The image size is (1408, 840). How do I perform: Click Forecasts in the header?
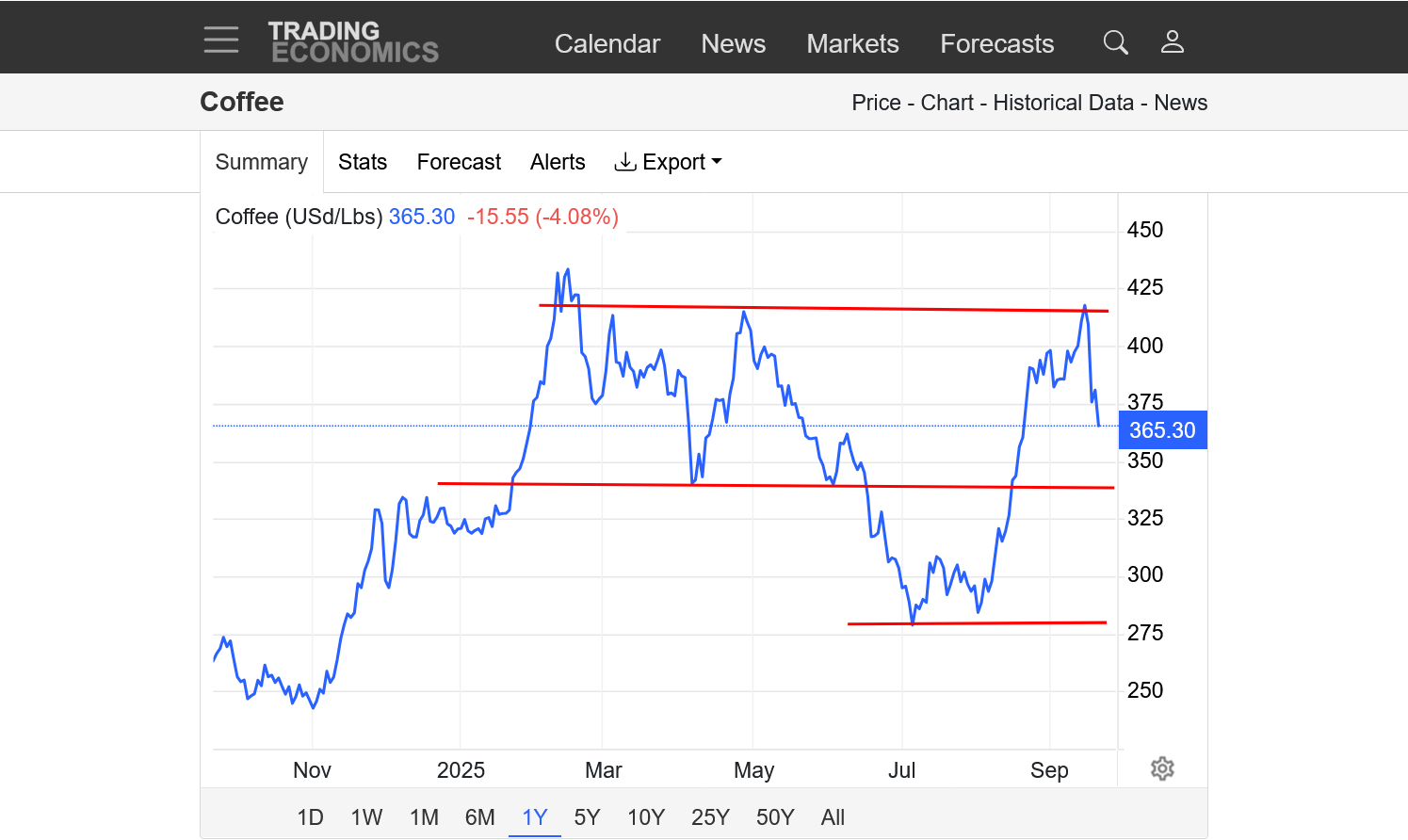pyautogui.click(x=996, y=43)
